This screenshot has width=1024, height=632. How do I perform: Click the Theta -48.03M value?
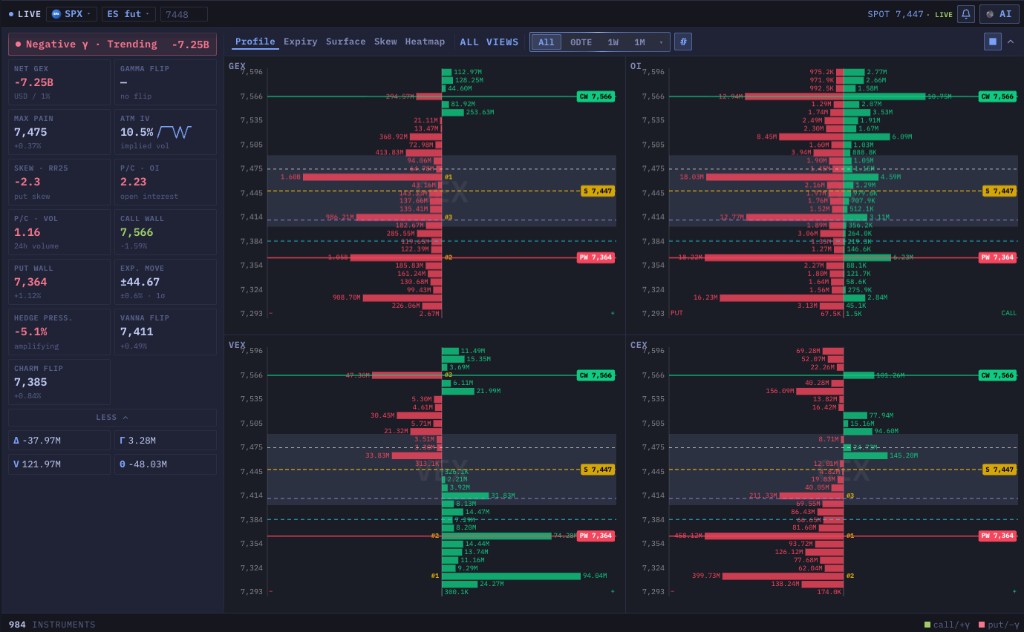pyautogui.click(x=165, y=464)
